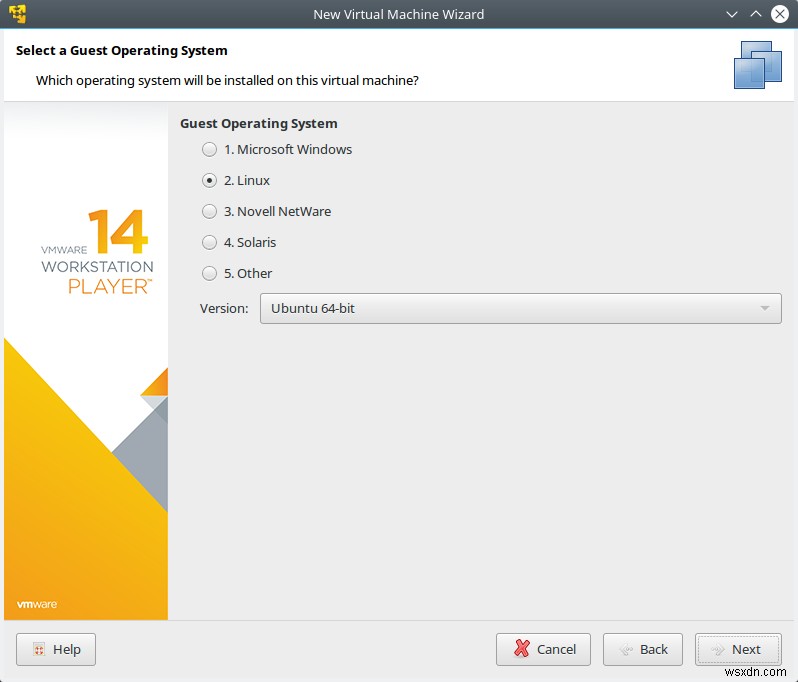Viewport: 798px width, 682px height.
Task: Go back to the previous wizard step
Action: point(643,649)
